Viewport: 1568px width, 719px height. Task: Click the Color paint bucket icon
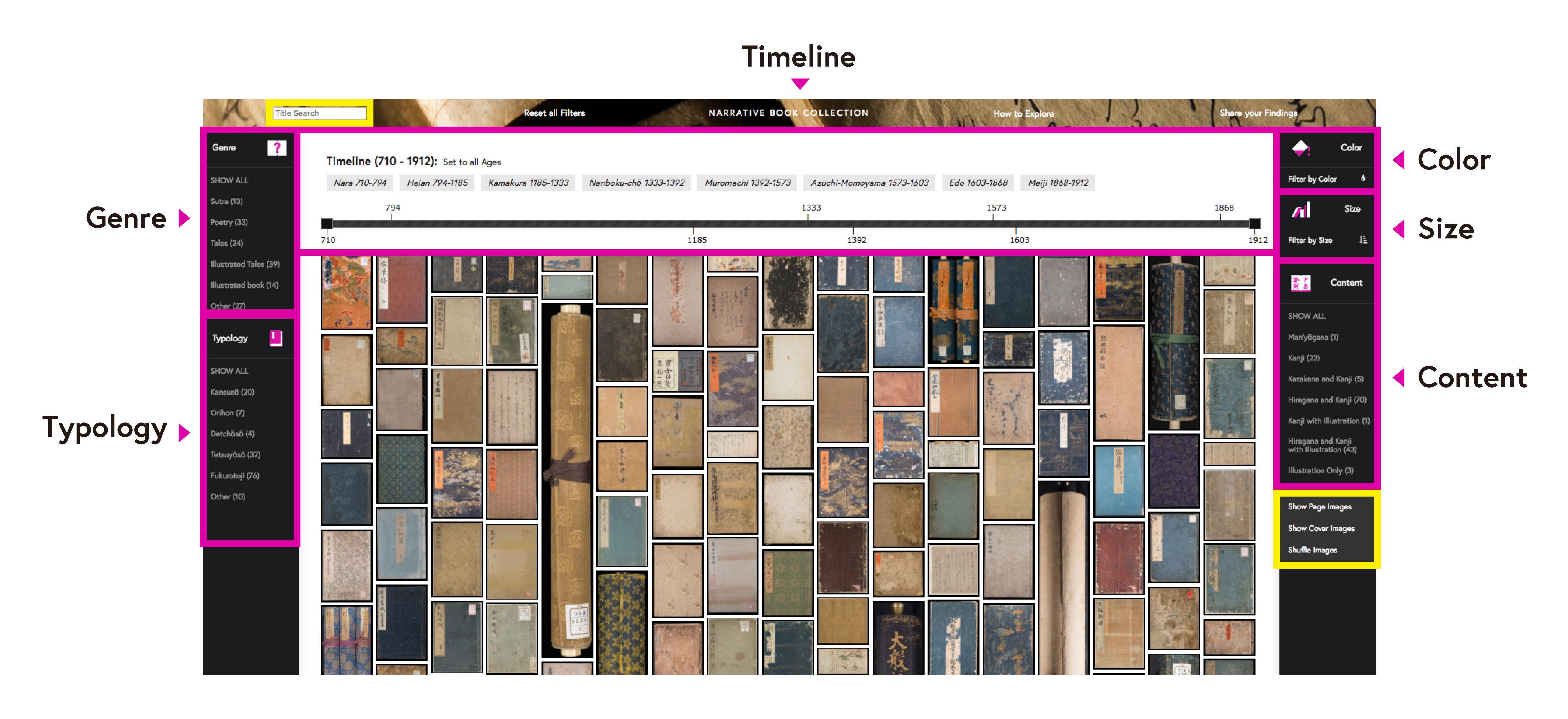coord(1300,148)
